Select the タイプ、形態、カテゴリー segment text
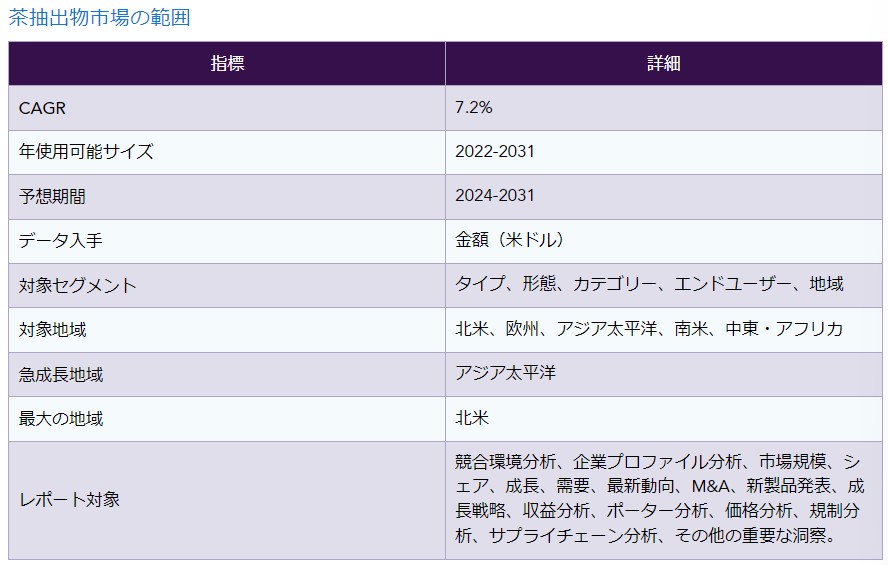 [650, 284]
